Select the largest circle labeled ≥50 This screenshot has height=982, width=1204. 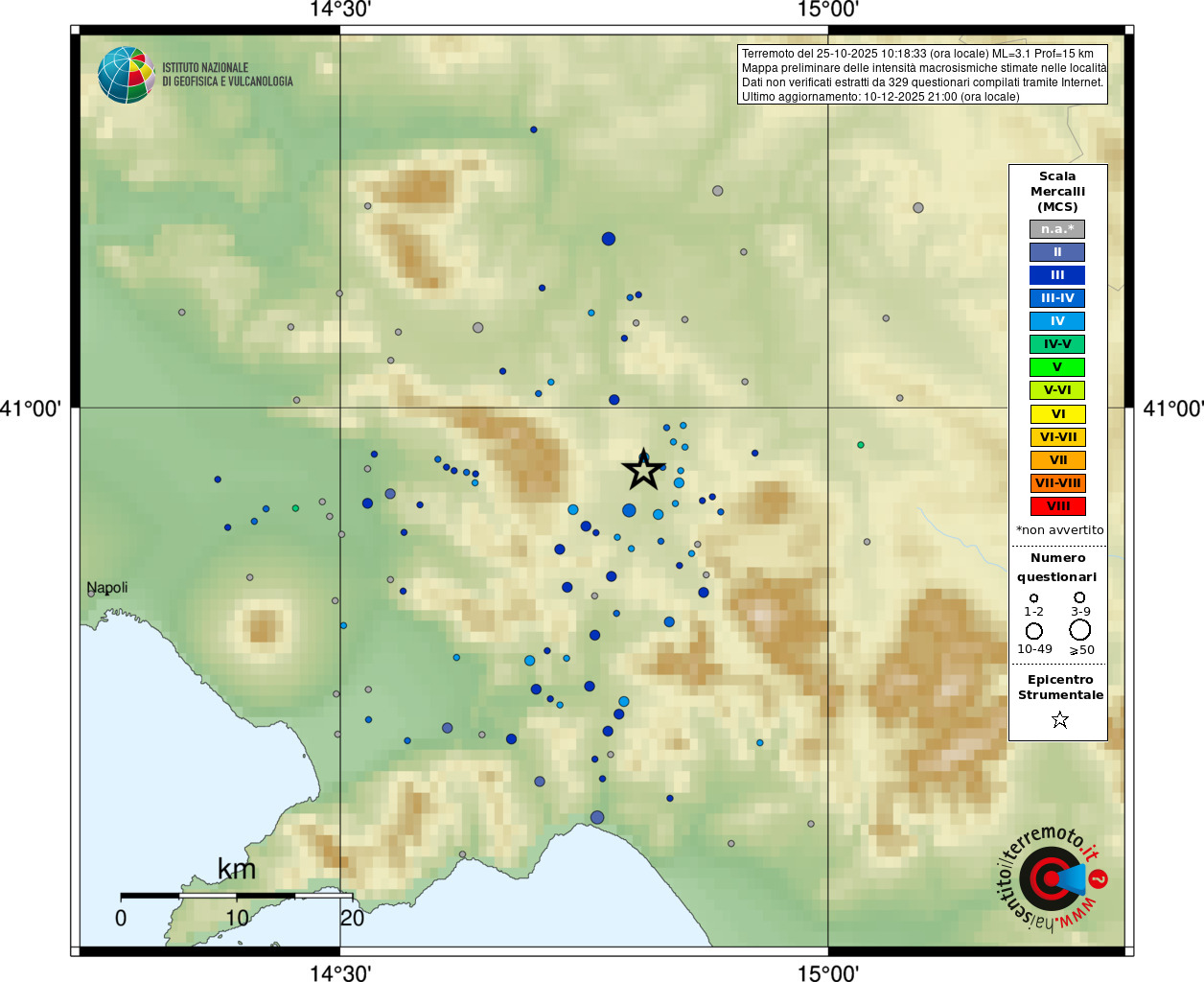(1080, 630)
